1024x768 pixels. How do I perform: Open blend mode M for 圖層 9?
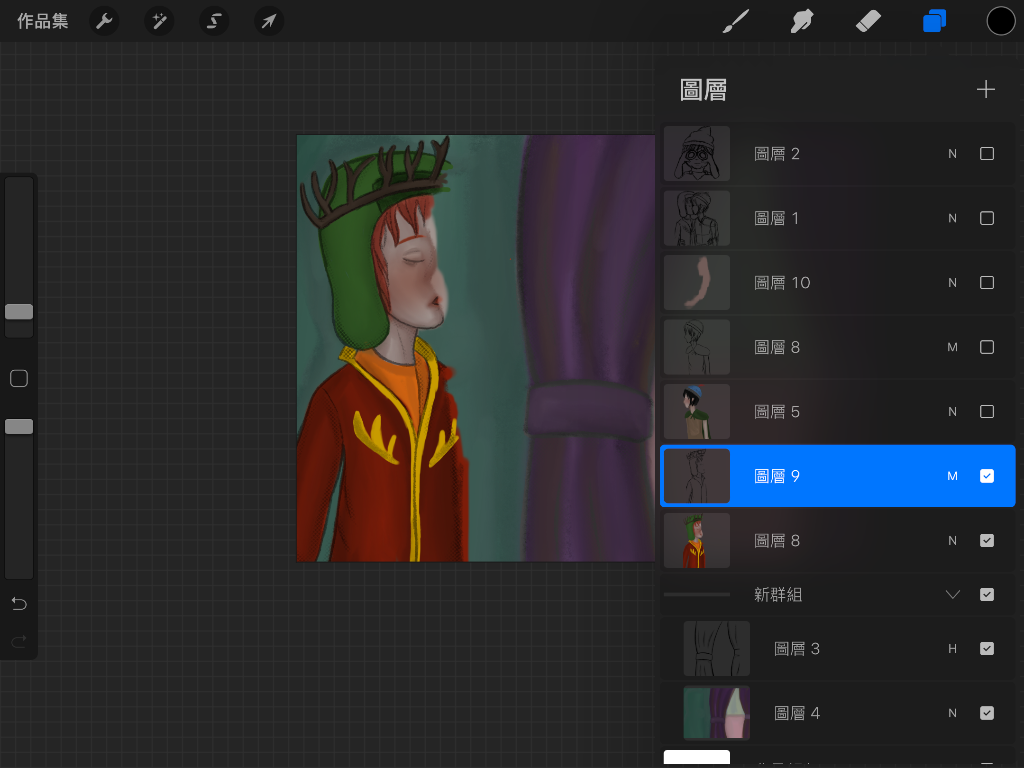952,476
